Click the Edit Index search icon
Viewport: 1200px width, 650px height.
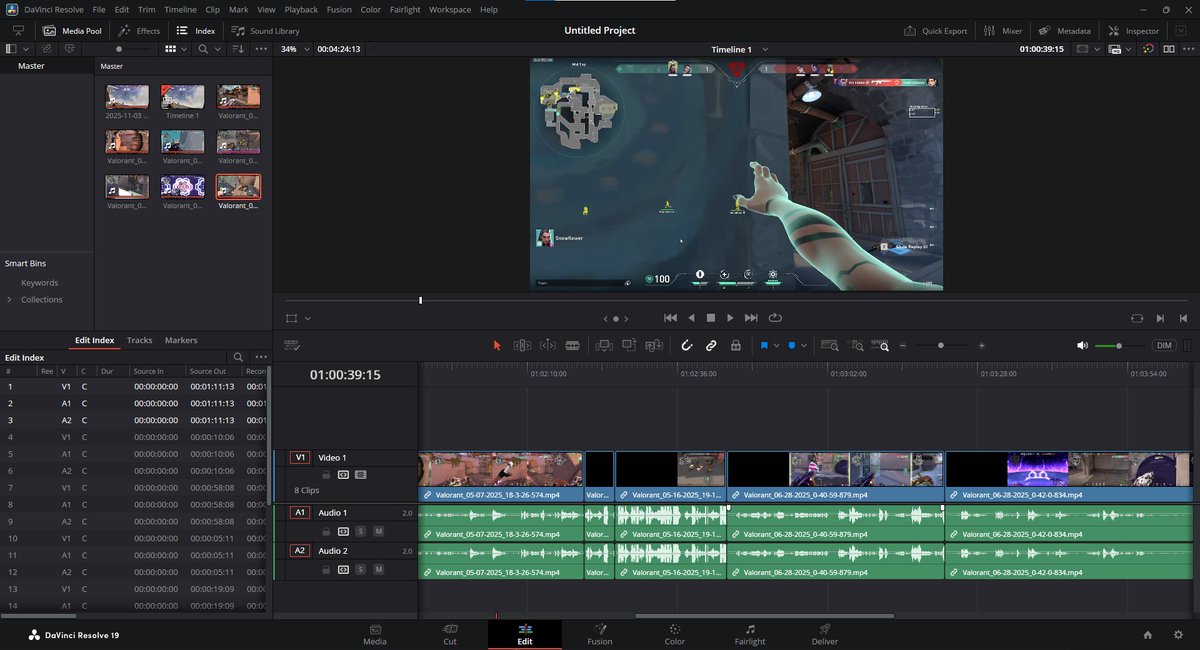click(x=238, y=357)
